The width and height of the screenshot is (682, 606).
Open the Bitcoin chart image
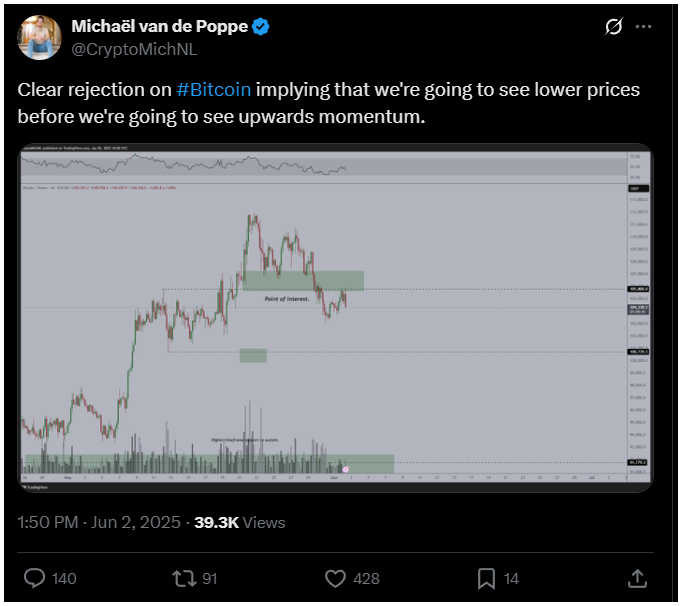pyautogui.click(x=335, y=318)
